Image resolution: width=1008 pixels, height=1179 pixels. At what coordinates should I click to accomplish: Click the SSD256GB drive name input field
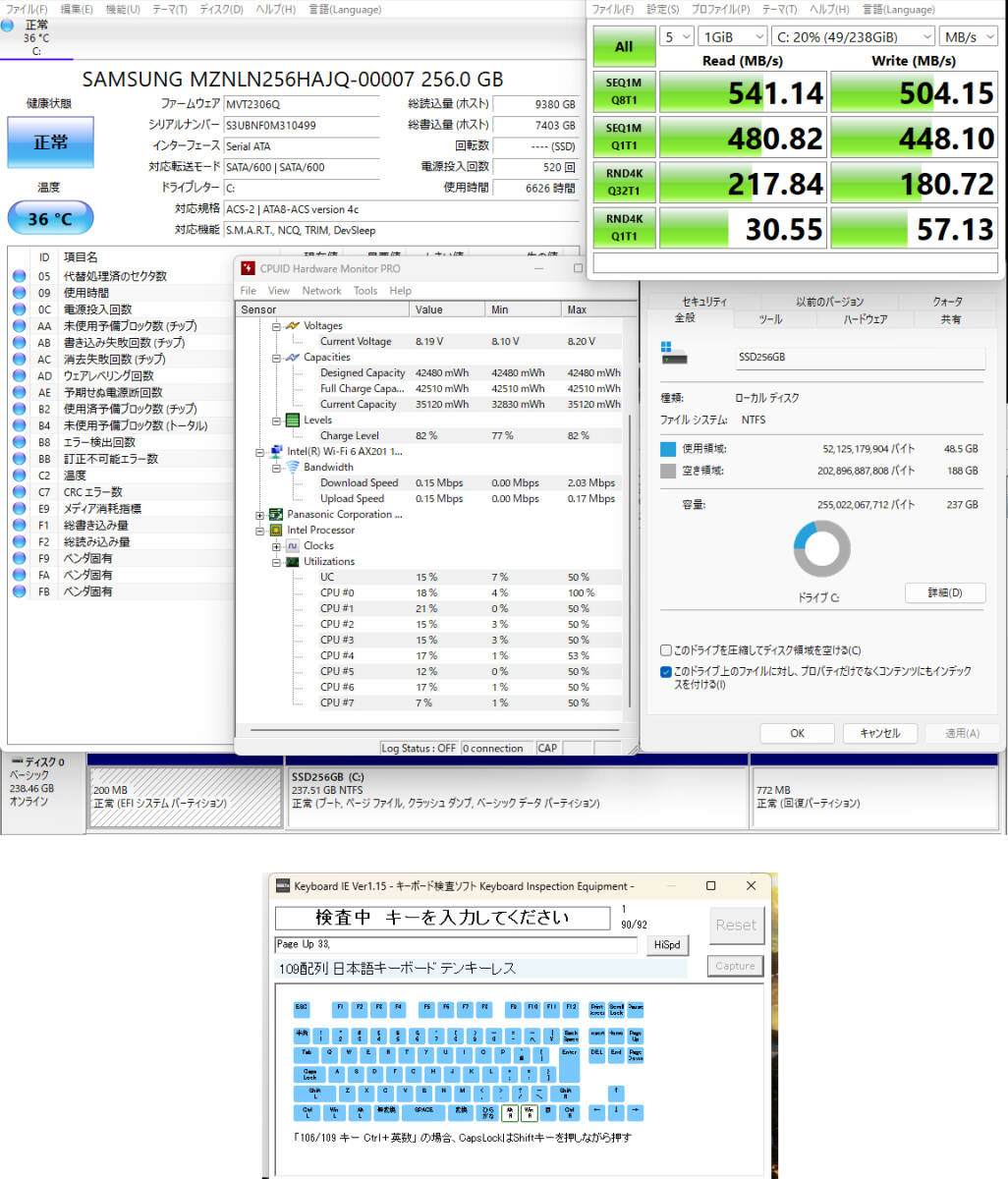[x=859, y=358]
